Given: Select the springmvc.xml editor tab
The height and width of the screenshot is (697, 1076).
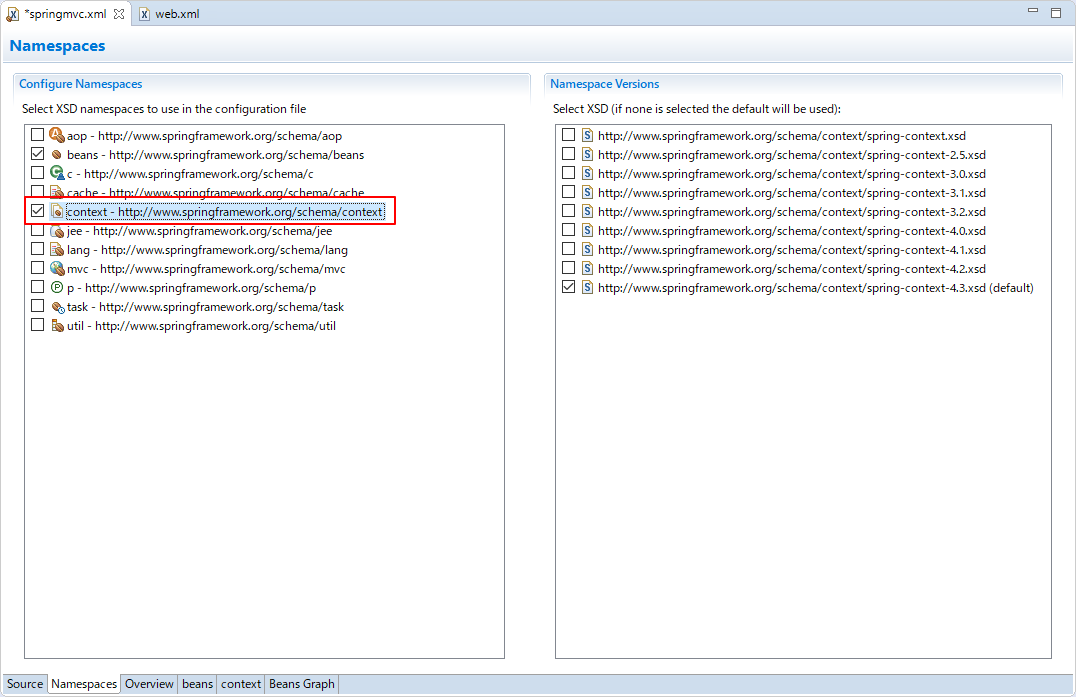Looking at the screenshot, I should point(65,14).
